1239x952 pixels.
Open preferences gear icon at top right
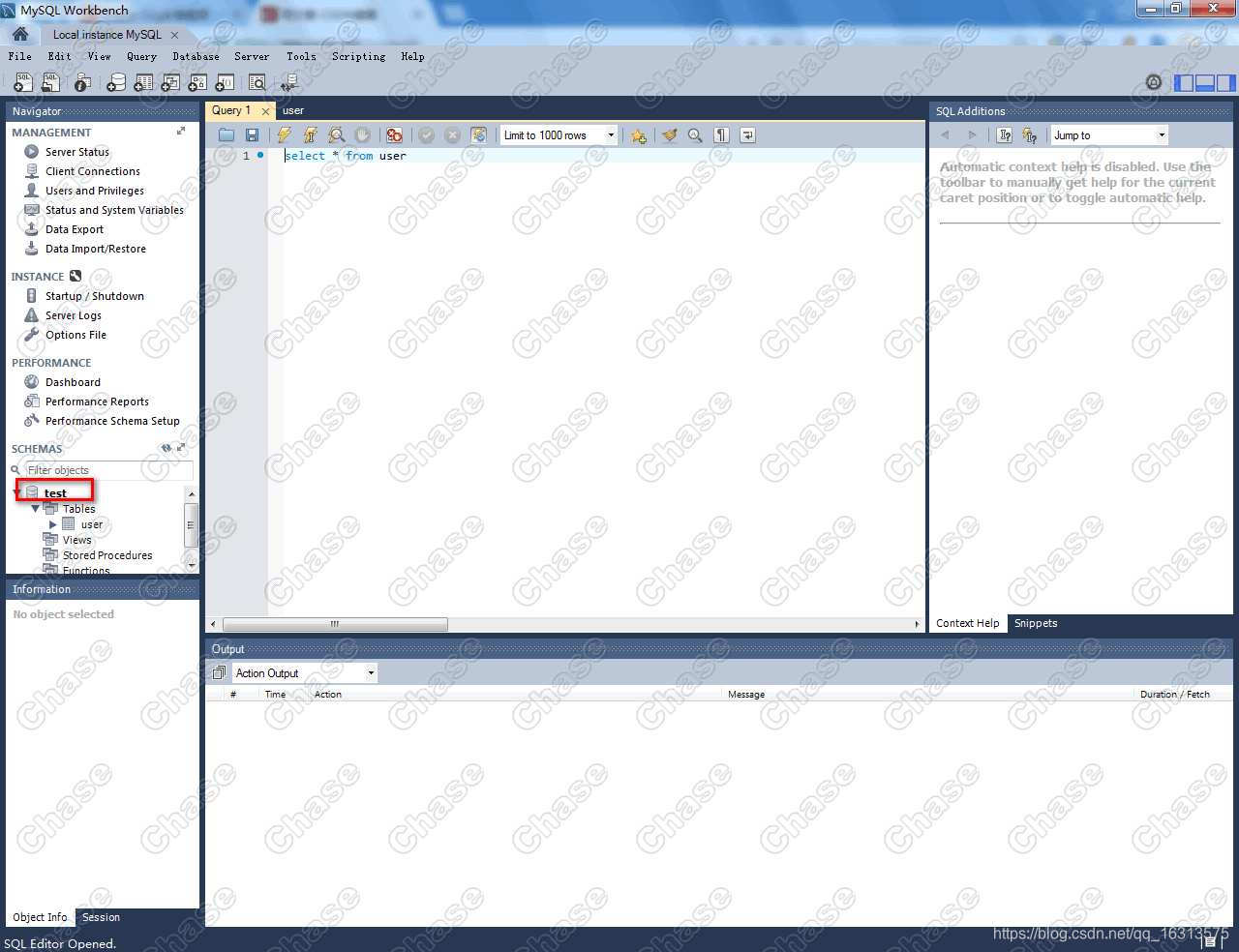(x=1153, y=82)
